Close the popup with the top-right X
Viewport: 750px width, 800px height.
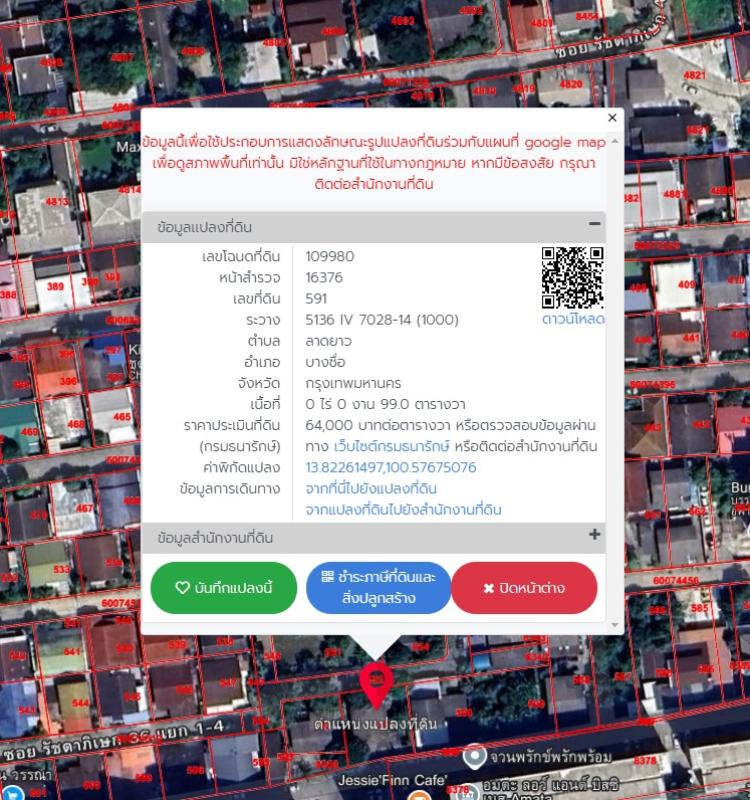612,118
